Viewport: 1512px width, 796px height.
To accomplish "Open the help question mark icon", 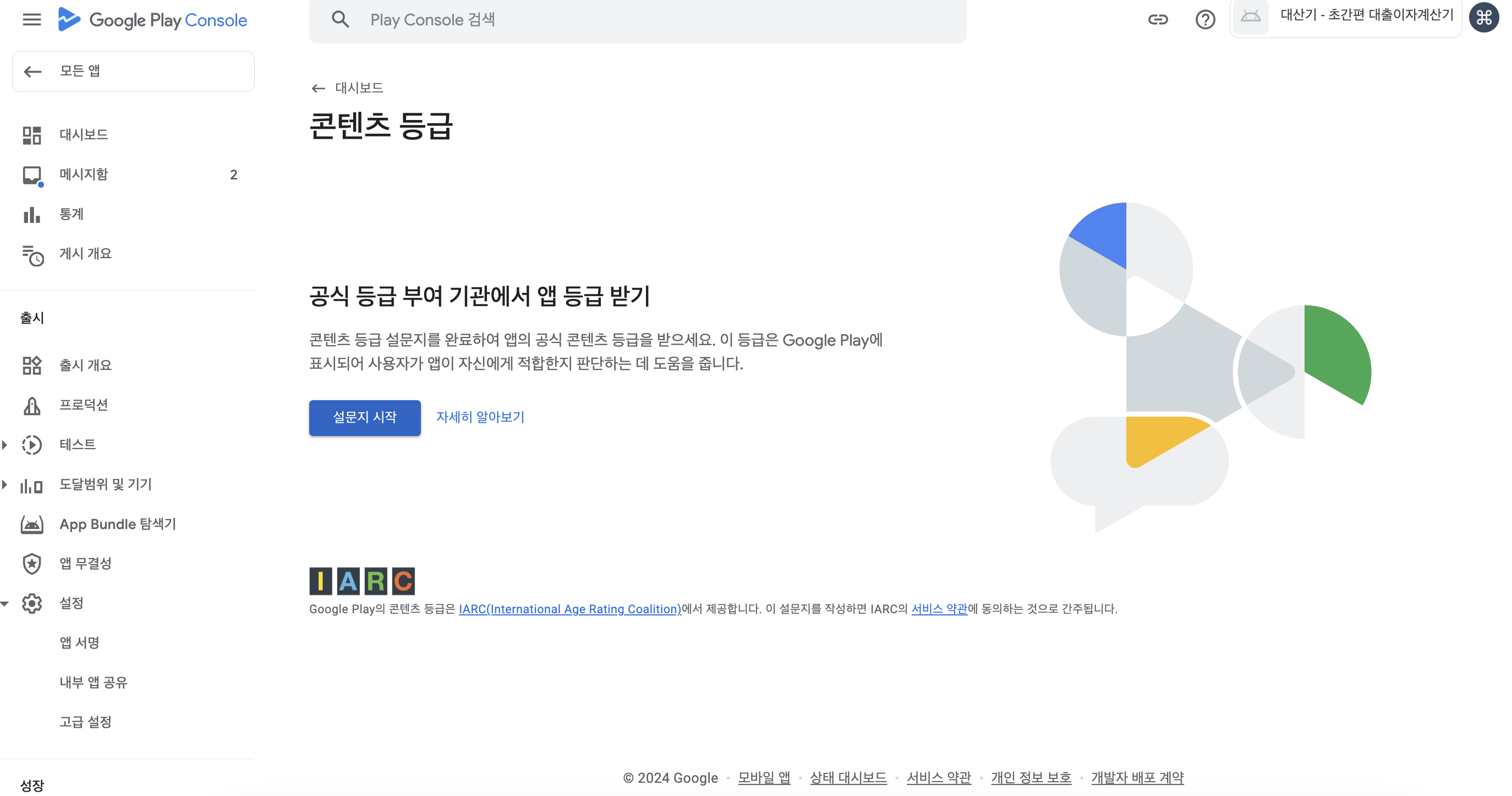I will click(1204, 20).
